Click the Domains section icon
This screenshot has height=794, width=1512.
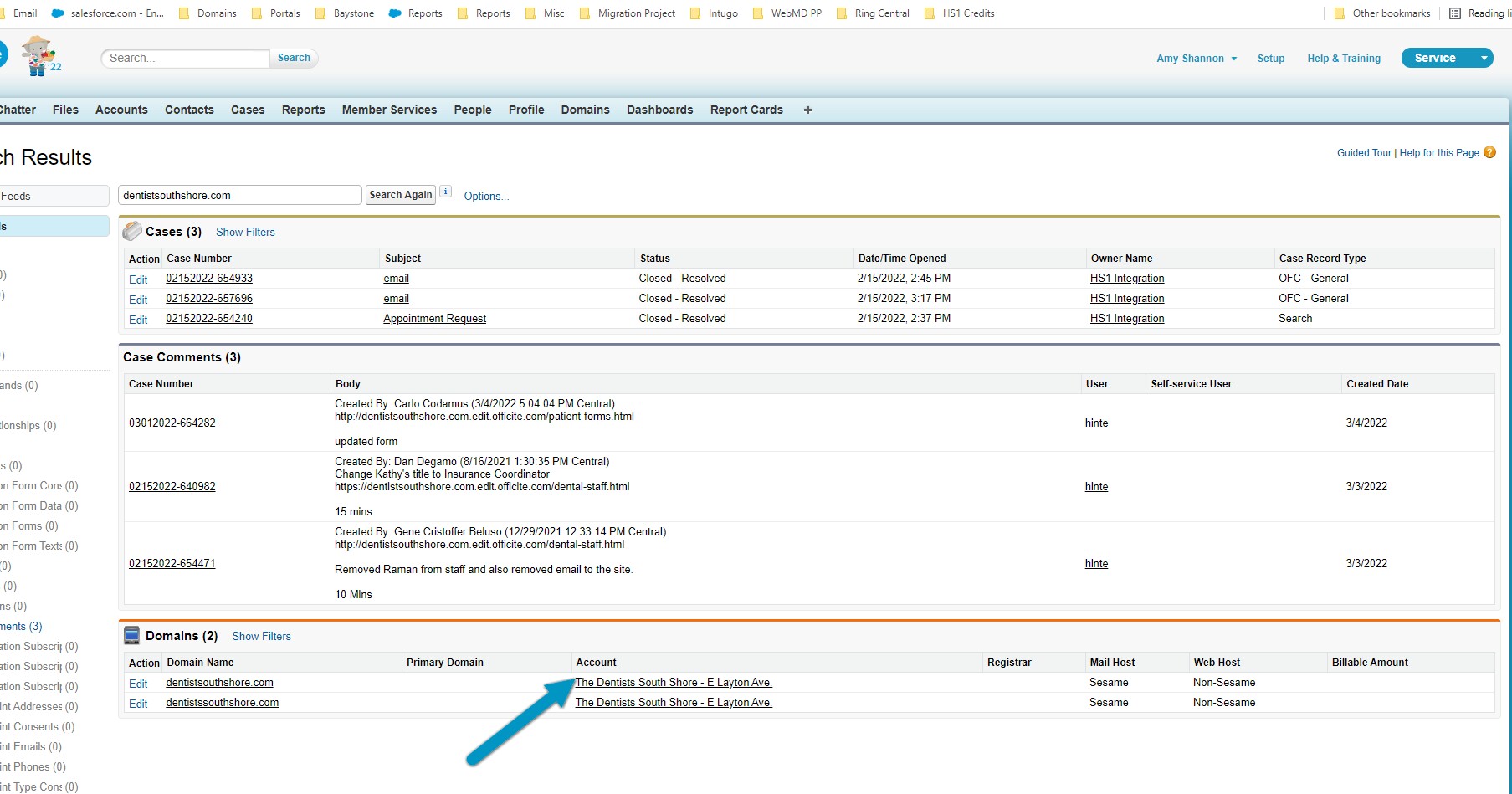(x=132, y=635)
